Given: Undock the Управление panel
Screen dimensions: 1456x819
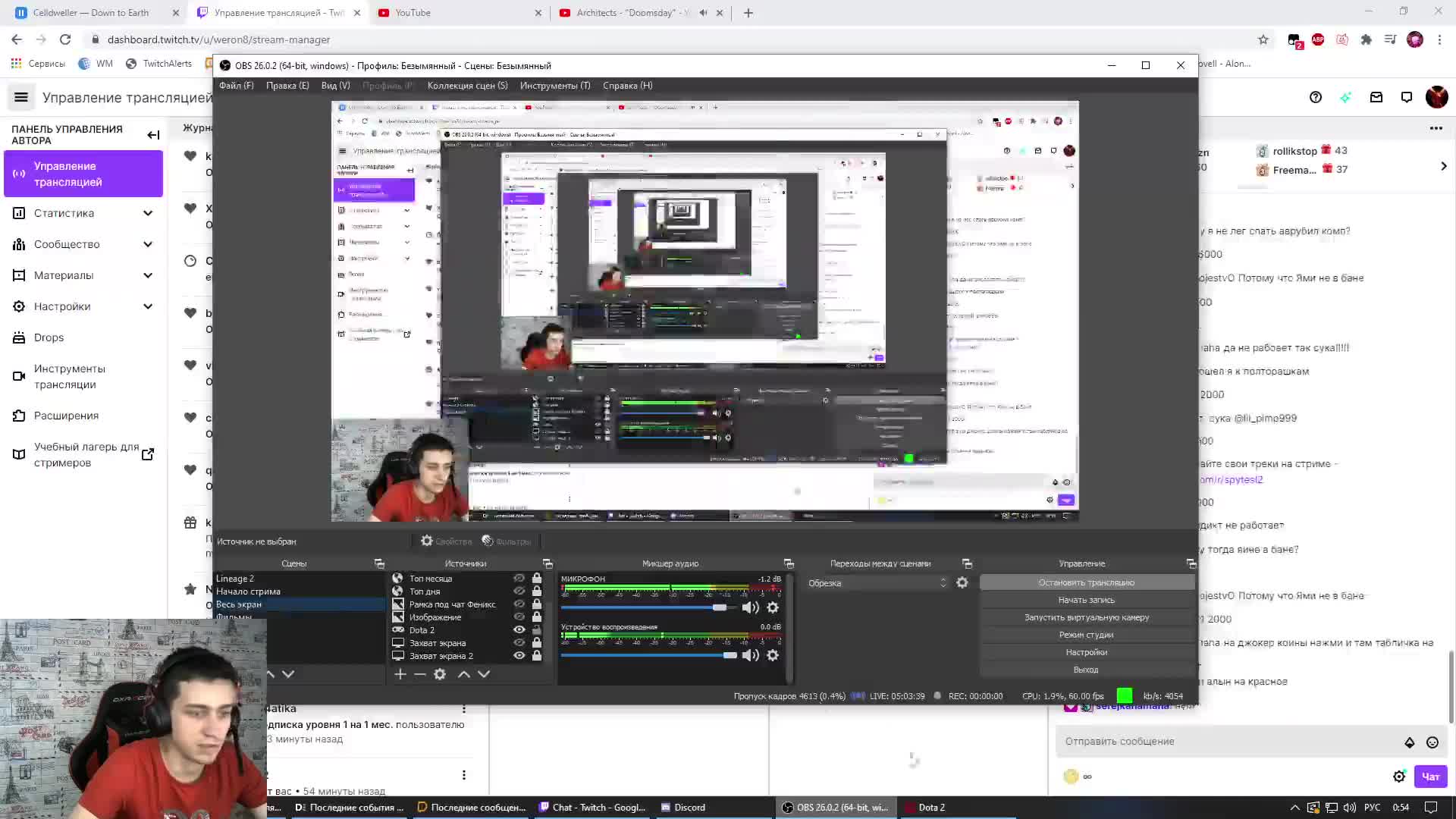Looking at the screenshot, I should pyautogui.click(x=1191, y=563).
